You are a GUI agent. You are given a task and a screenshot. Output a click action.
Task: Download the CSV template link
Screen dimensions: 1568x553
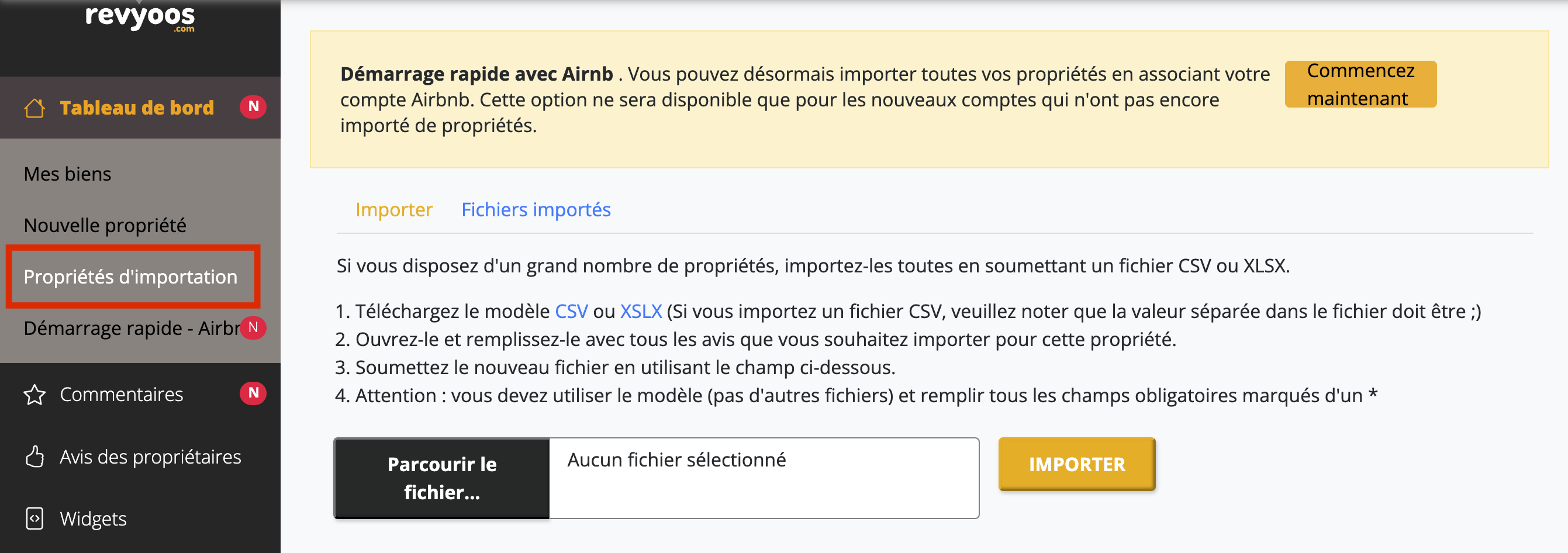click(571, 311)
